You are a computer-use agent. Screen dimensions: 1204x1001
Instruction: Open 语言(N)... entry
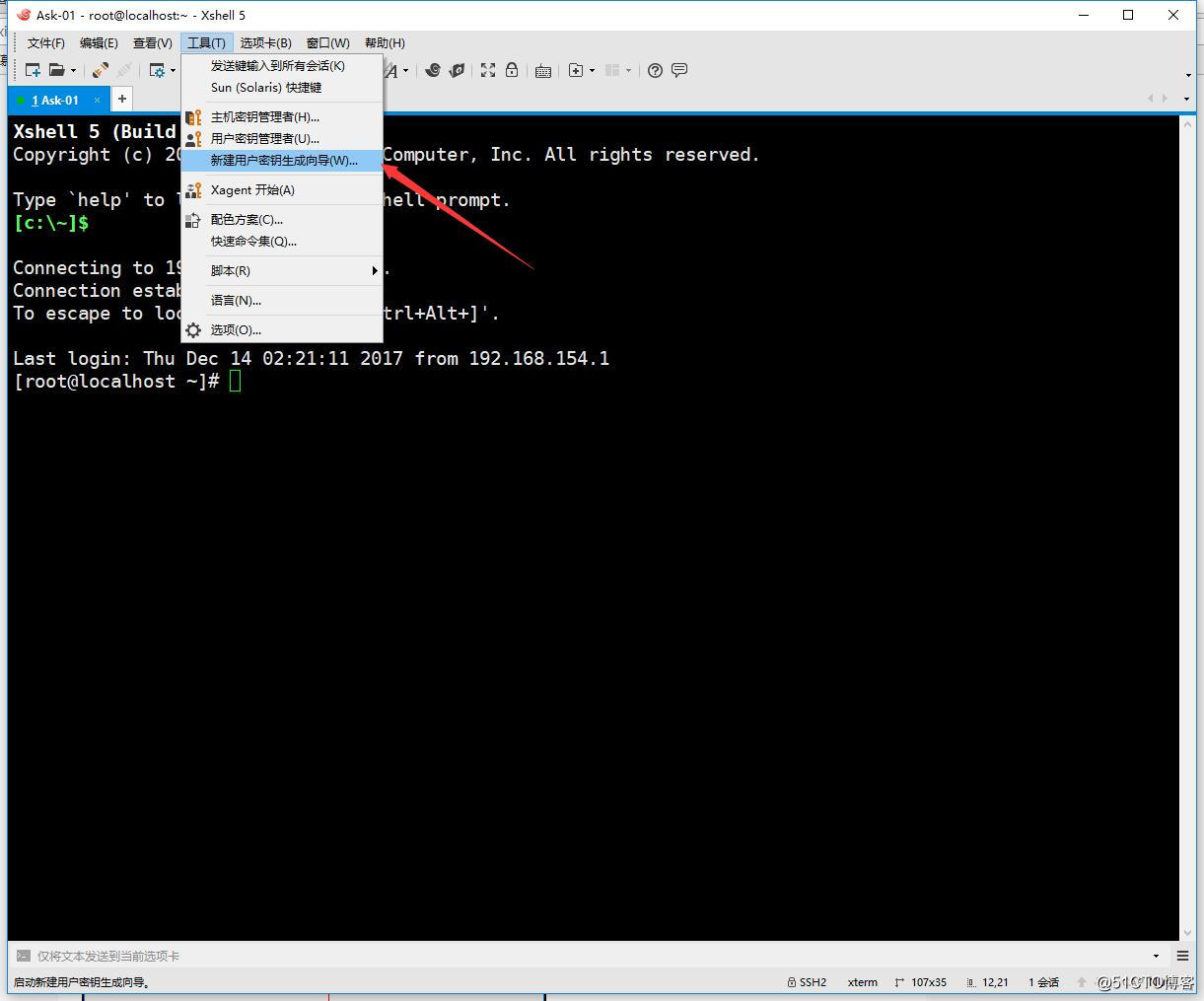(282, 301)
